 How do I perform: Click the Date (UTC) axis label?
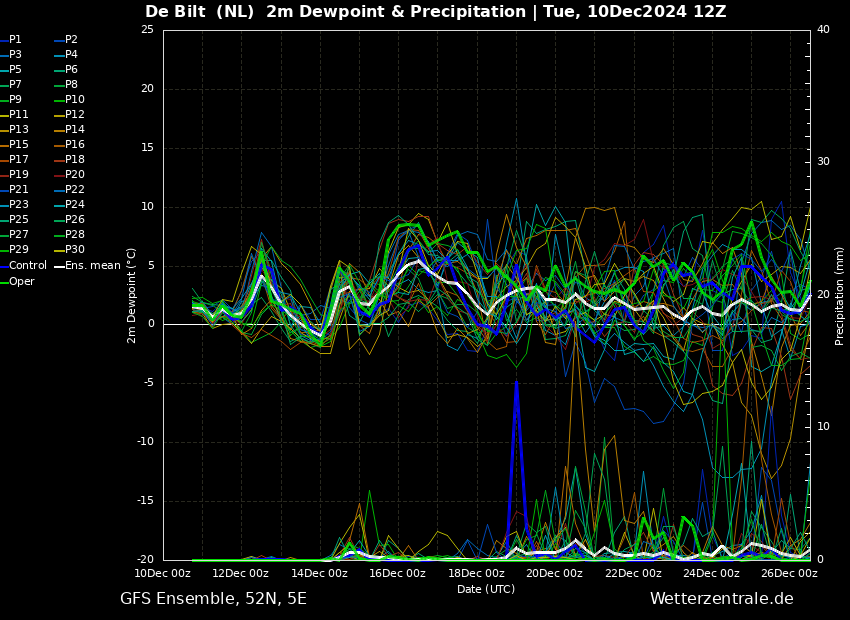click(486, 589)
